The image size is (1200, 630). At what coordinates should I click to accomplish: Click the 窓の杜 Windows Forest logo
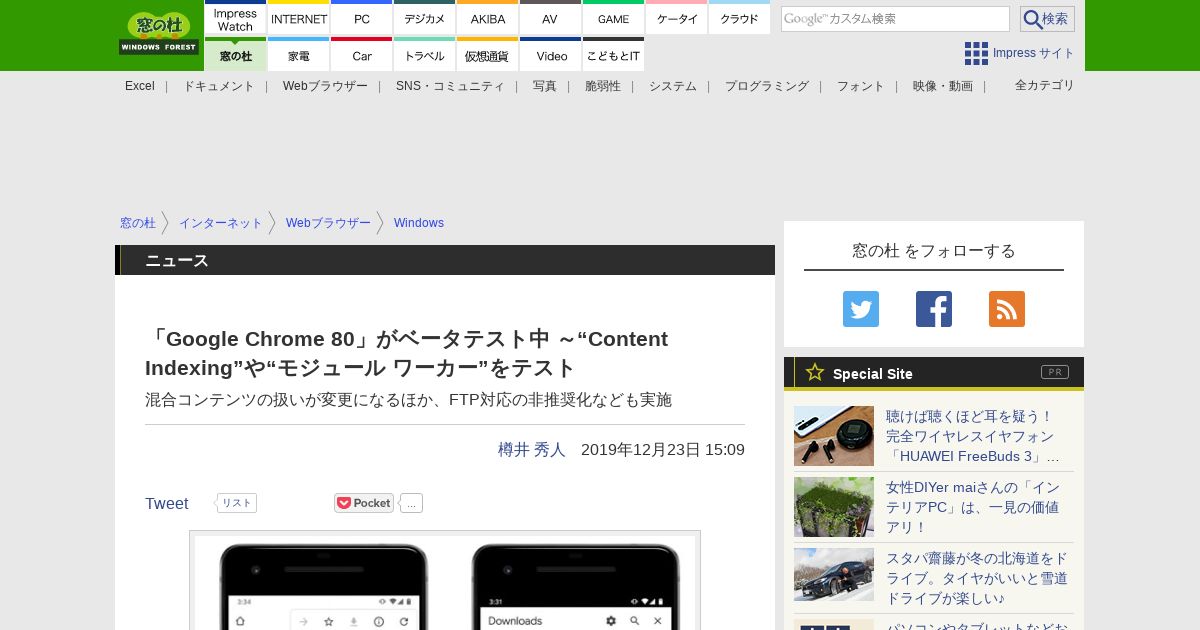pos(159,33)
